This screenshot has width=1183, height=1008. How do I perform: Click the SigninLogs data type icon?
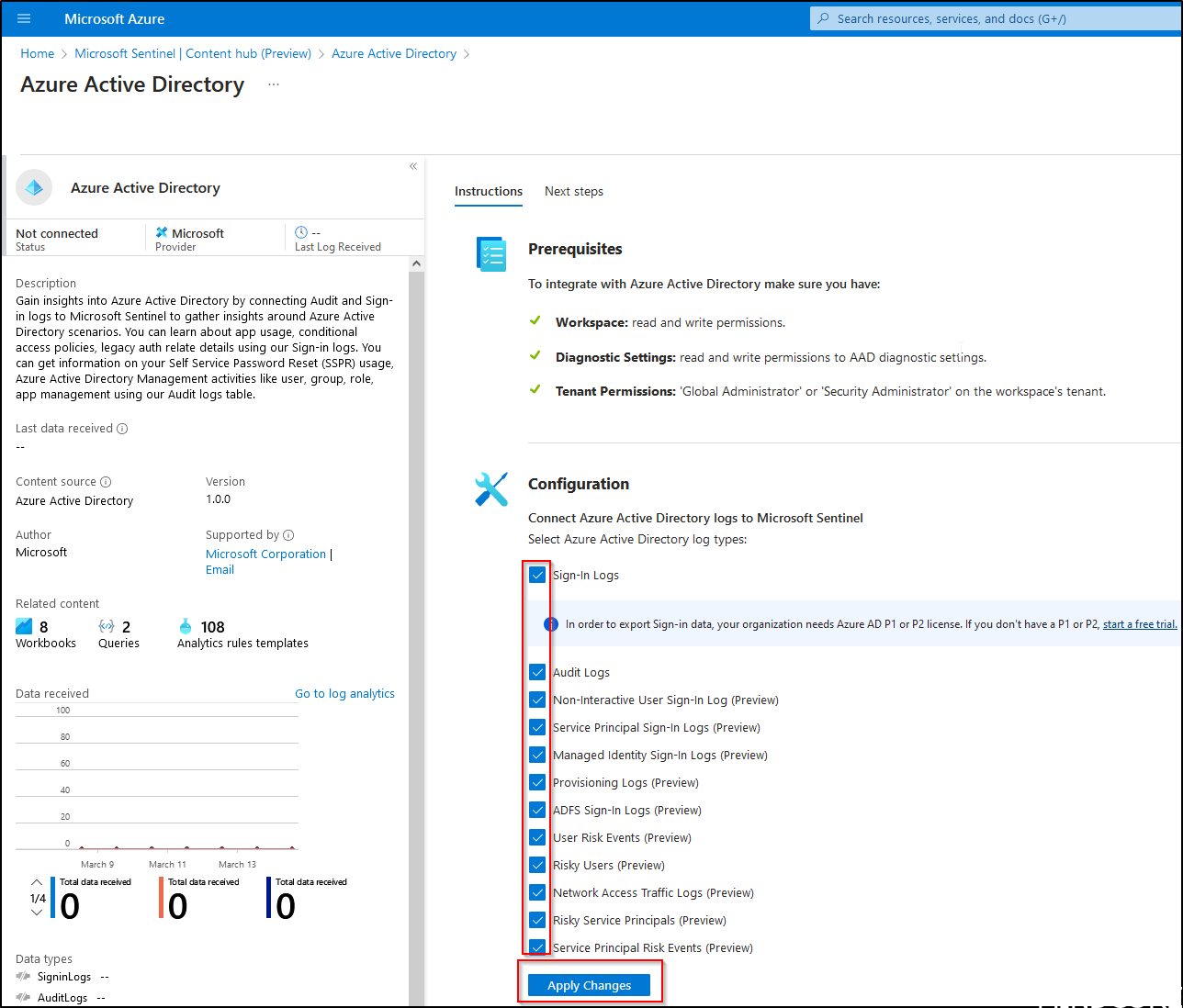[x=22, y=976]
